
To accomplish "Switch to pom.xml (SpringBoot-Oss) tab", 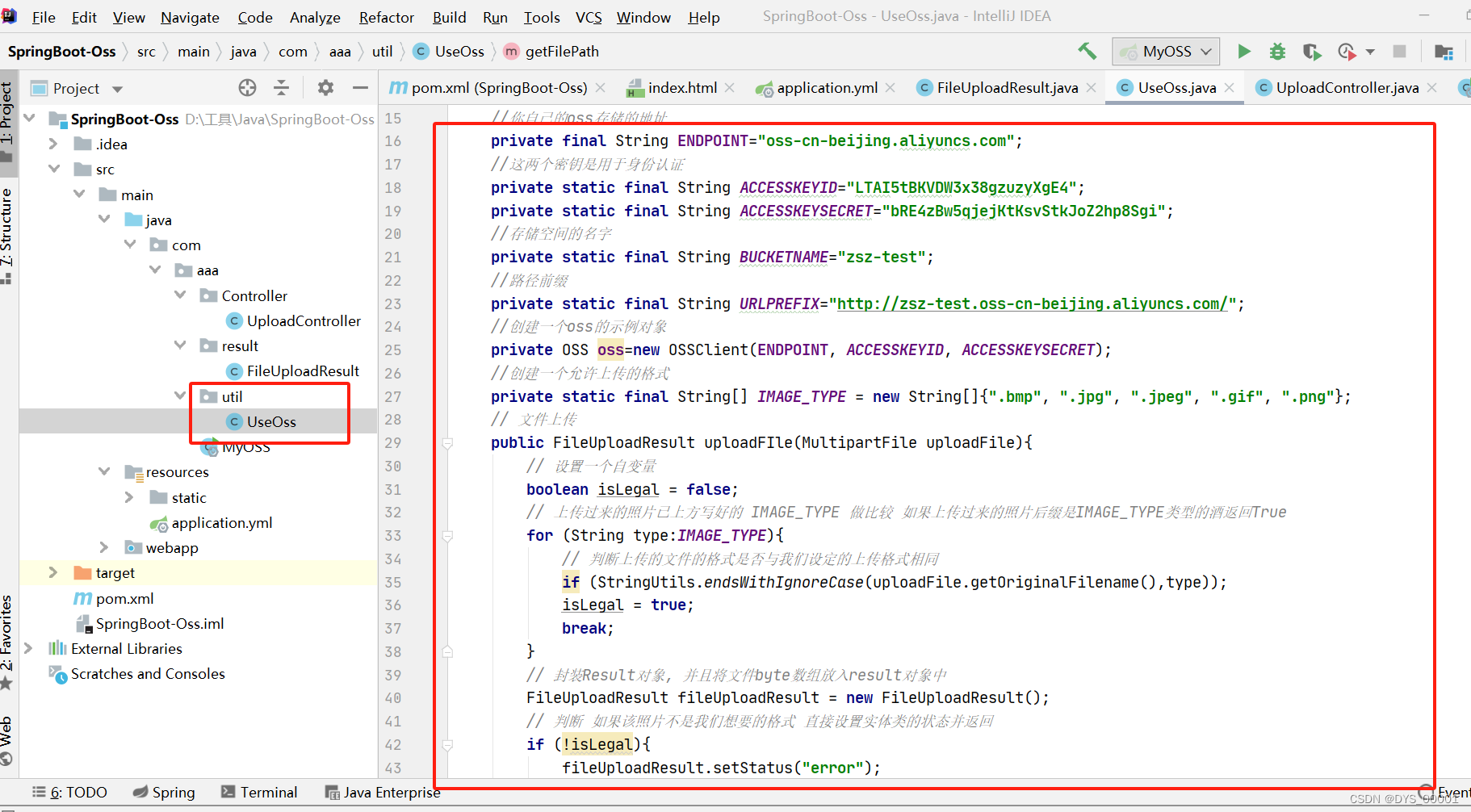I will click(497, 88).
